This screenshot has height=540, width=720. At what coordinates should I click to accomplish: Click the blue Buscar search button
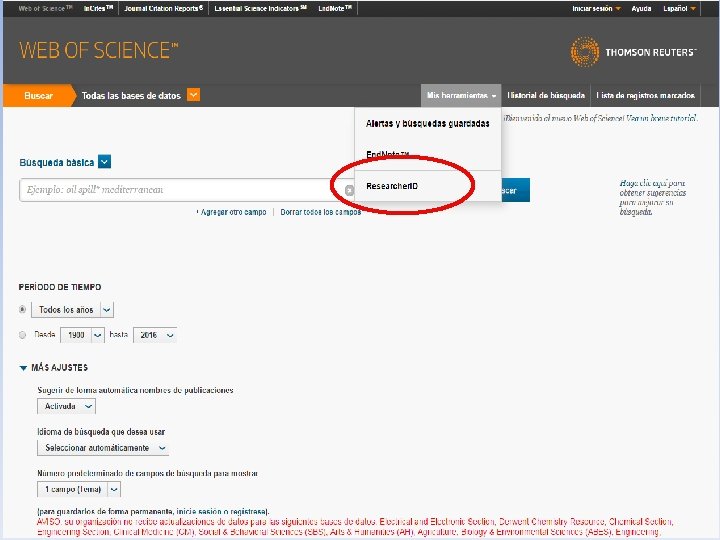(x=515, y=190)
